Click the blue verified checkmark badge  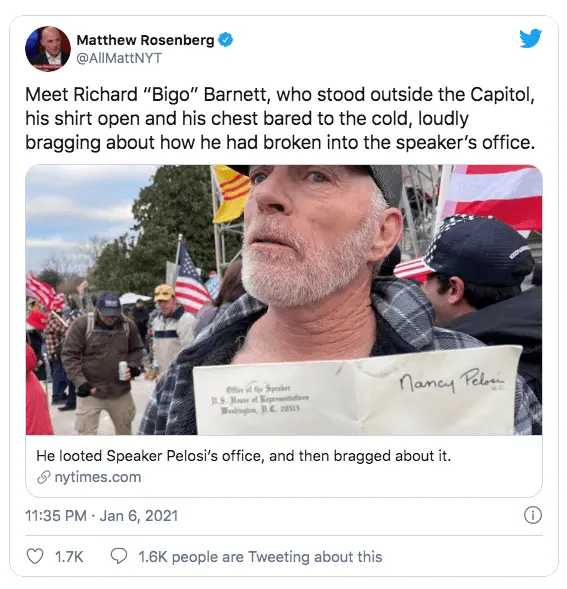tap(226, 40)
